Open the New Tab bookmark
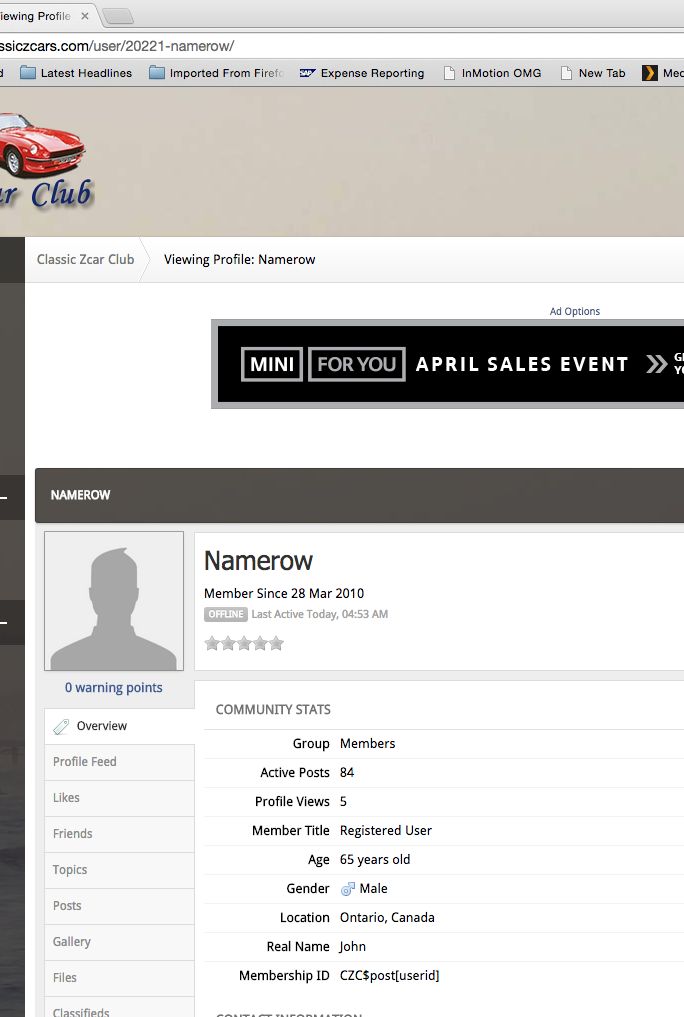Viewport: 684px width, 1017px height. (593, 73)
